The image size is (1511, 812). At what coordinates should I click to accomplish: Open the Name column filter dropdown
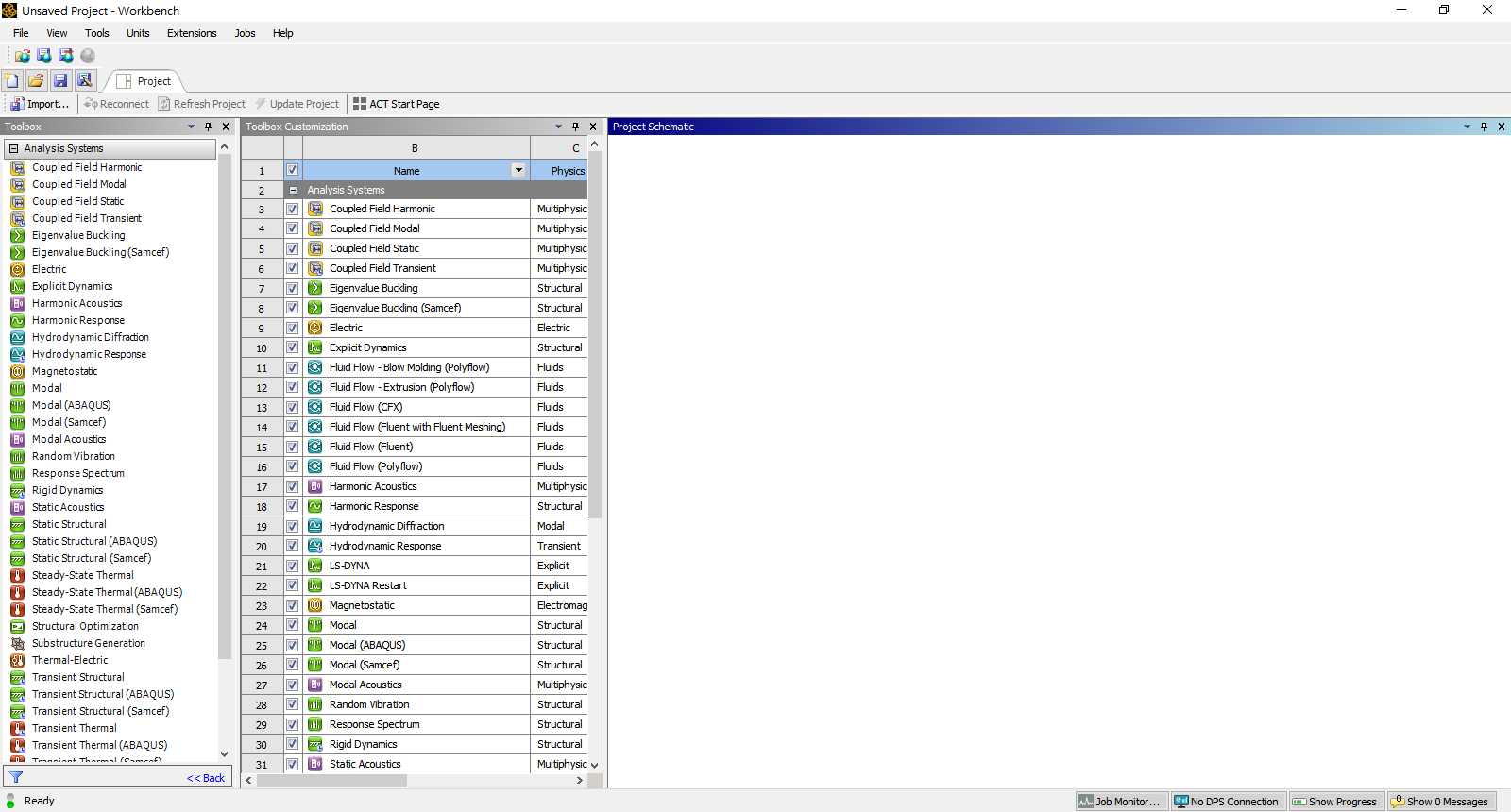518,170
